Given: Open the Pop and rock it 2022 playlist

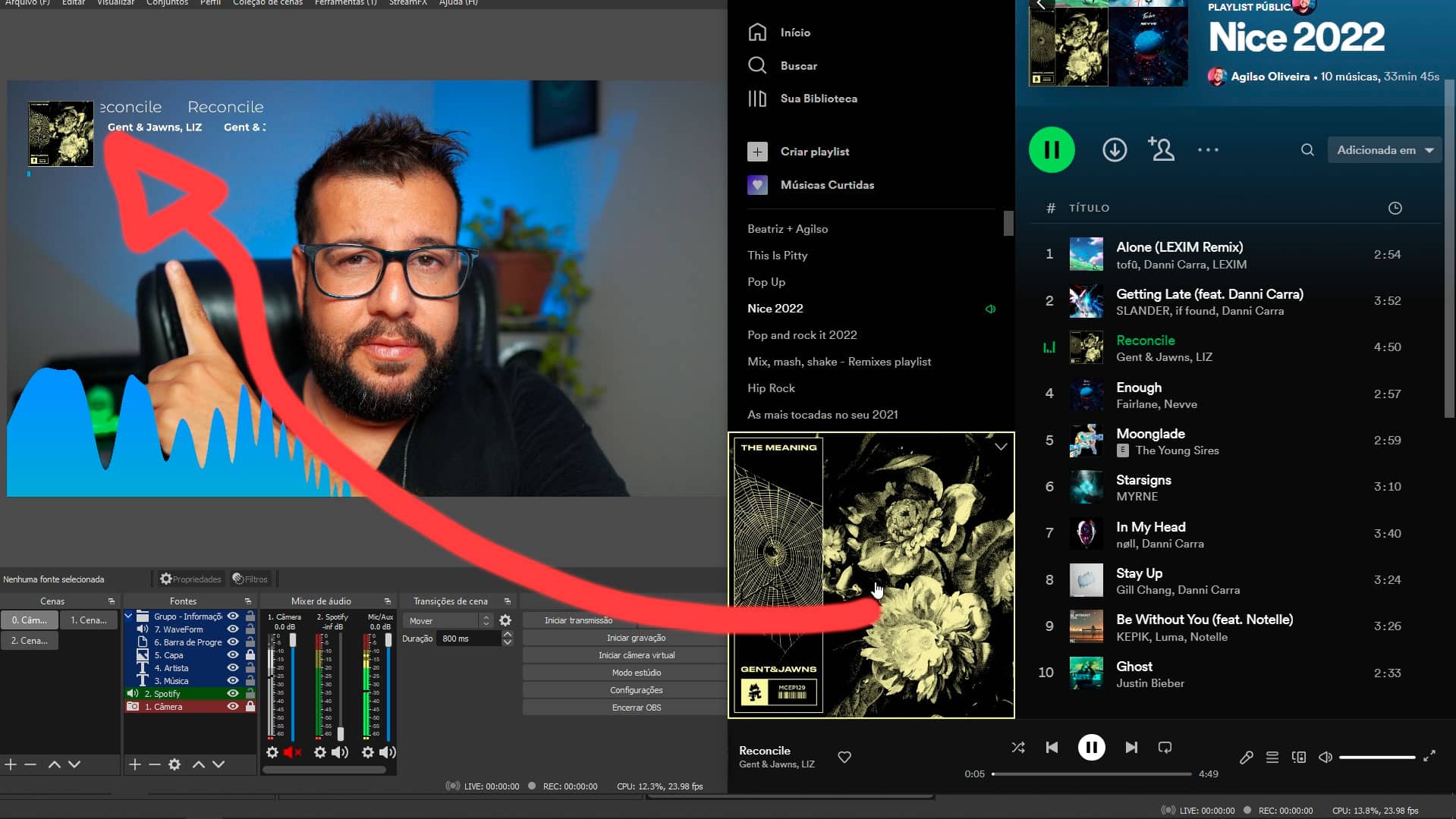Looking at the screenshot, I should pyautogui.click(x=802, y=335).
